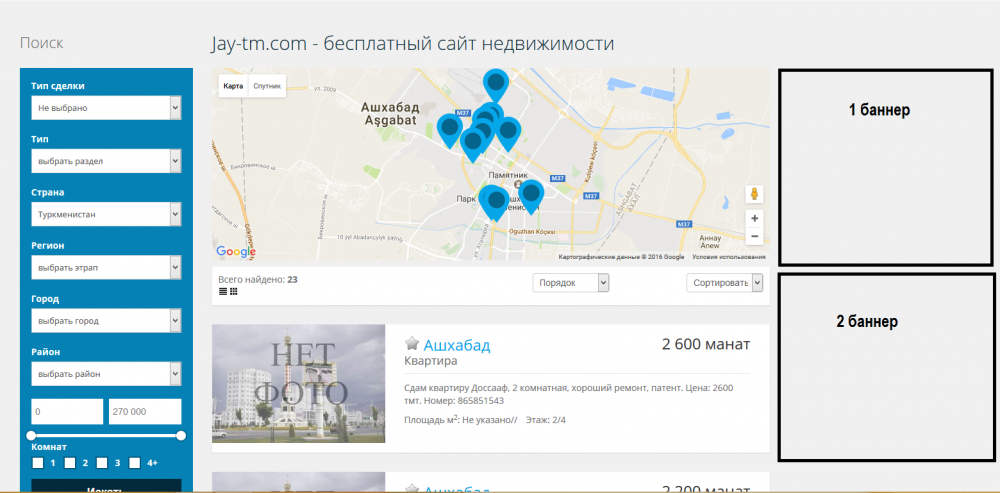Click the minimum price field showing 0
Image resolution: width=1000 pixels, height=493 pixels.
tap(67, 411)
